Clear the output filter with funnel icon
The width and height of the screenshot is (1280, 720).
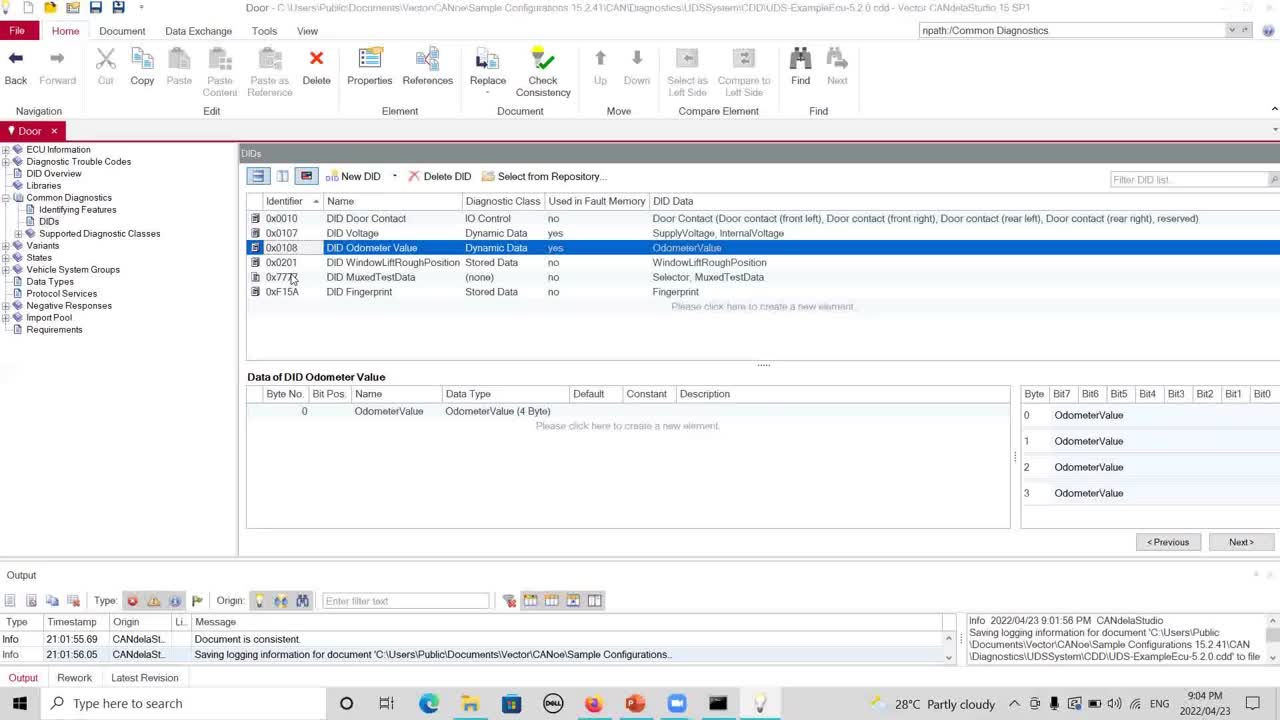(509, 601)
